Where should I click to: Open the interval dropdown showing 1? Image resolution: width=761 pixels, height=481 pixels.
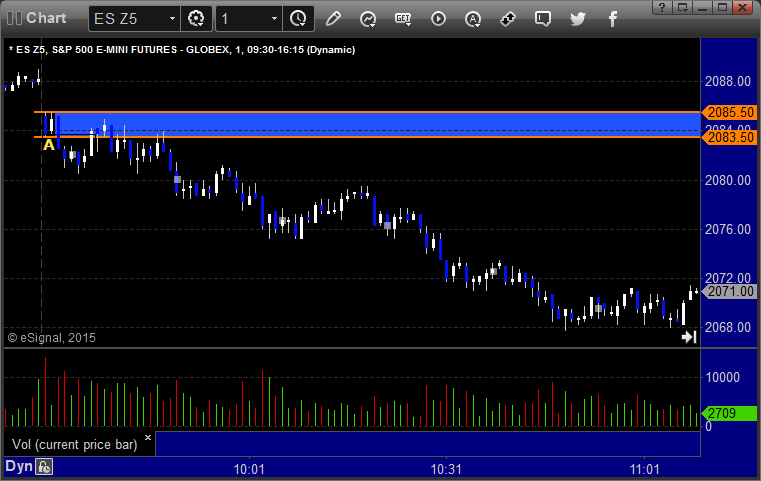(248, 19)
